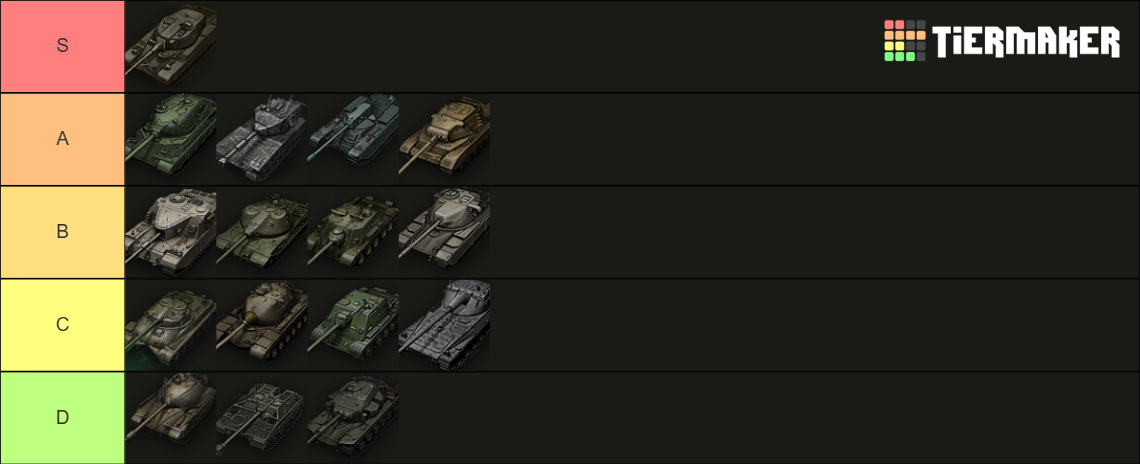Select the third dark tank in D tier
Screen dimensions: 1140x464
pyautogui.click(x=353, y=418)
